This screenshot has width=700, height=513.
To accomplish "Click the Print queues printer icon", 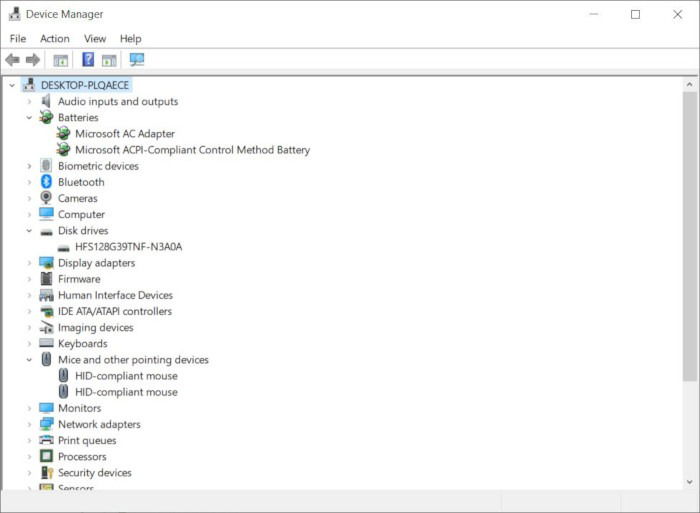I will coord(46,440).
